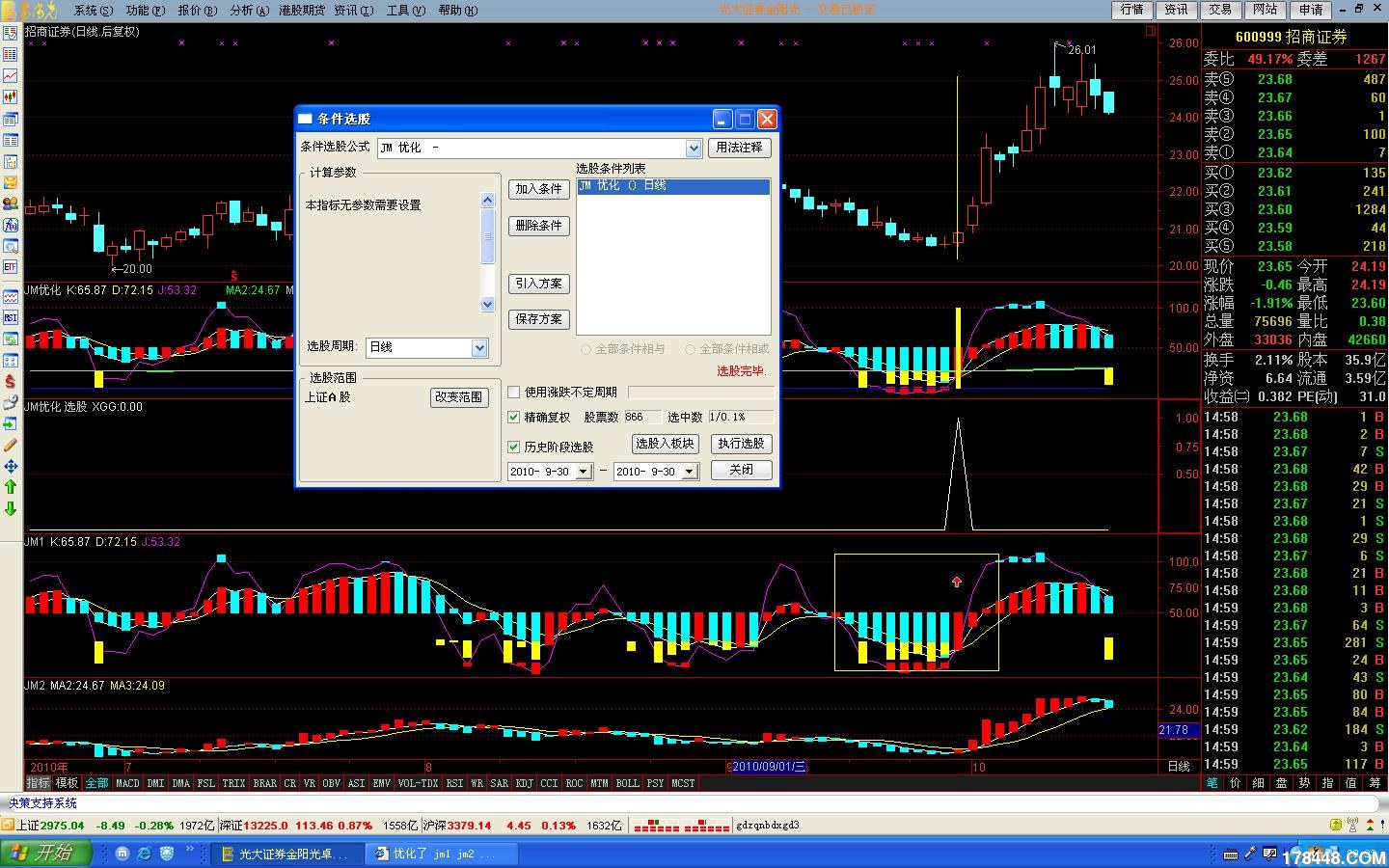Toggle 使用涨跌不定周期 checkbox

click(514, 392)
